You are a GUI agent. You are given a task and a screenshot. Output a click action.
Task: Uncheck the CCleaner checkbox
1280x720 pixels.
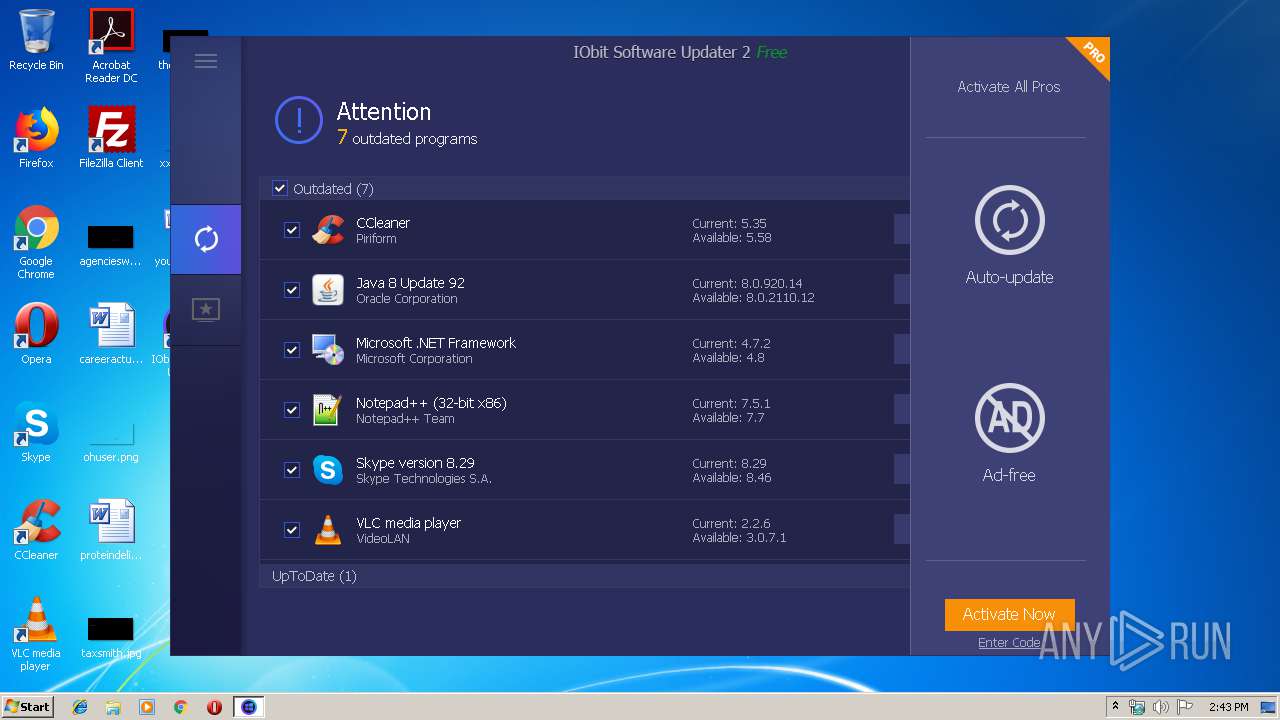click(292, 230)
